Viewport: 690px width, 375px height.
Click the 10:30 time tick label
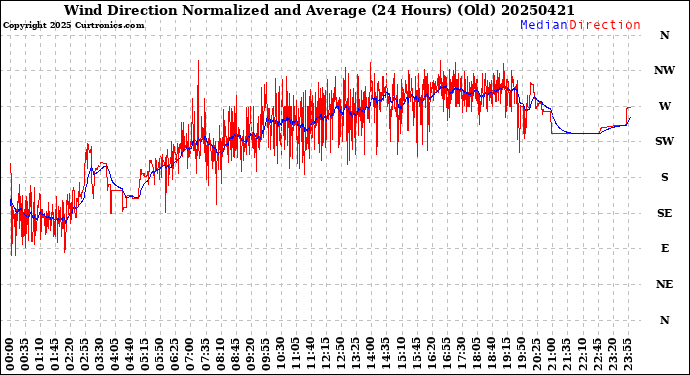point(280,354)
